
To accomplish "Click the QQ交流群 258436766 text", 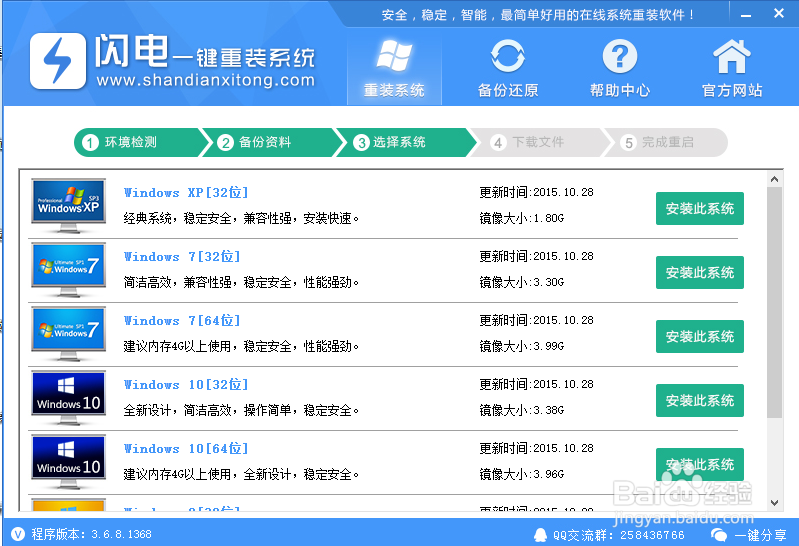I will (x=619, y=535).
